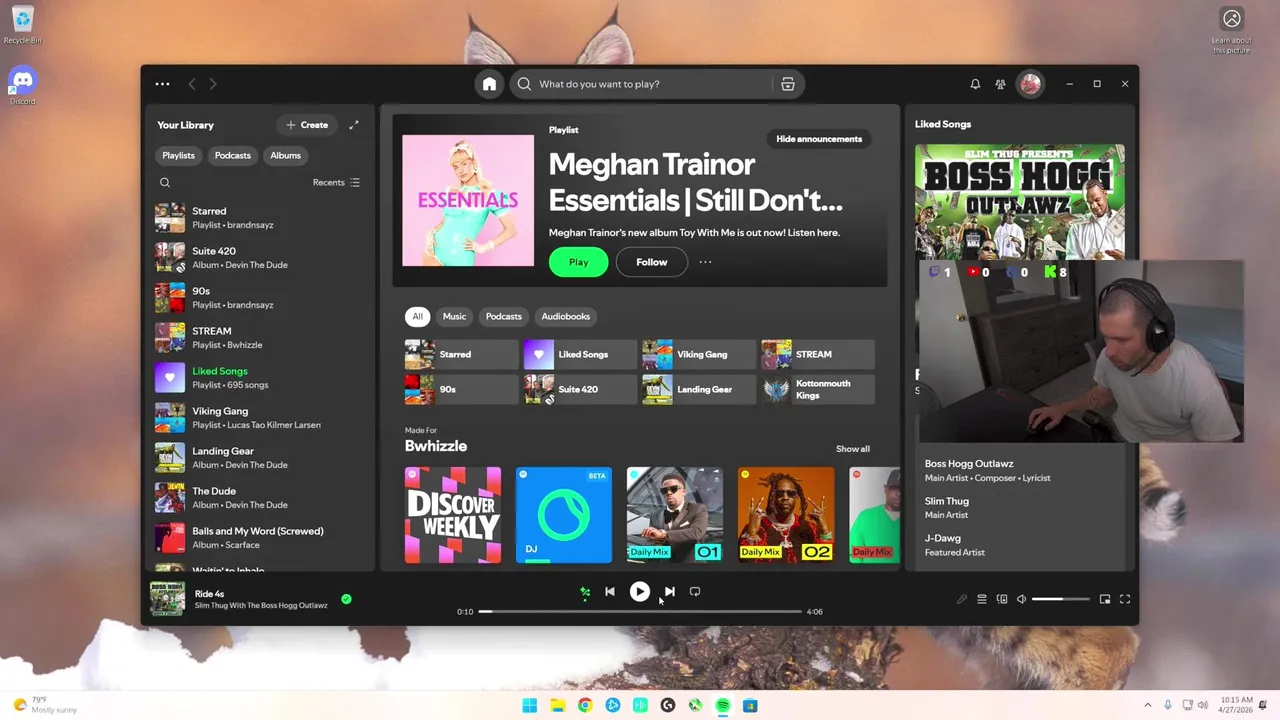Open the three-dot app menu
The height and width of the screenshot is (720, 1280).
click(162, 84)
